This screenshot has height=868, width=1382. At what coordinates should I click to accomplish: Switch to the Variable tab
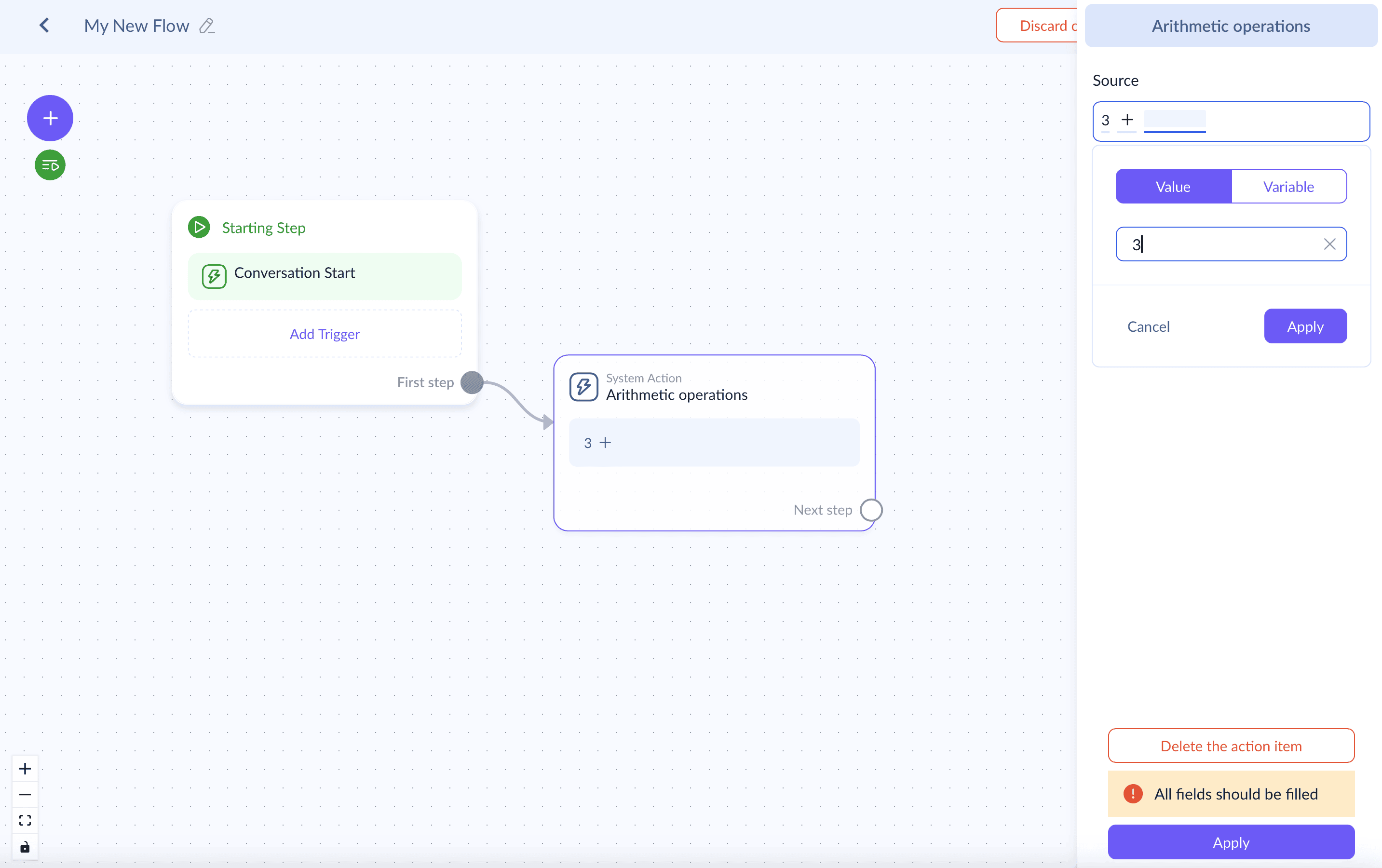(1288, 187)
